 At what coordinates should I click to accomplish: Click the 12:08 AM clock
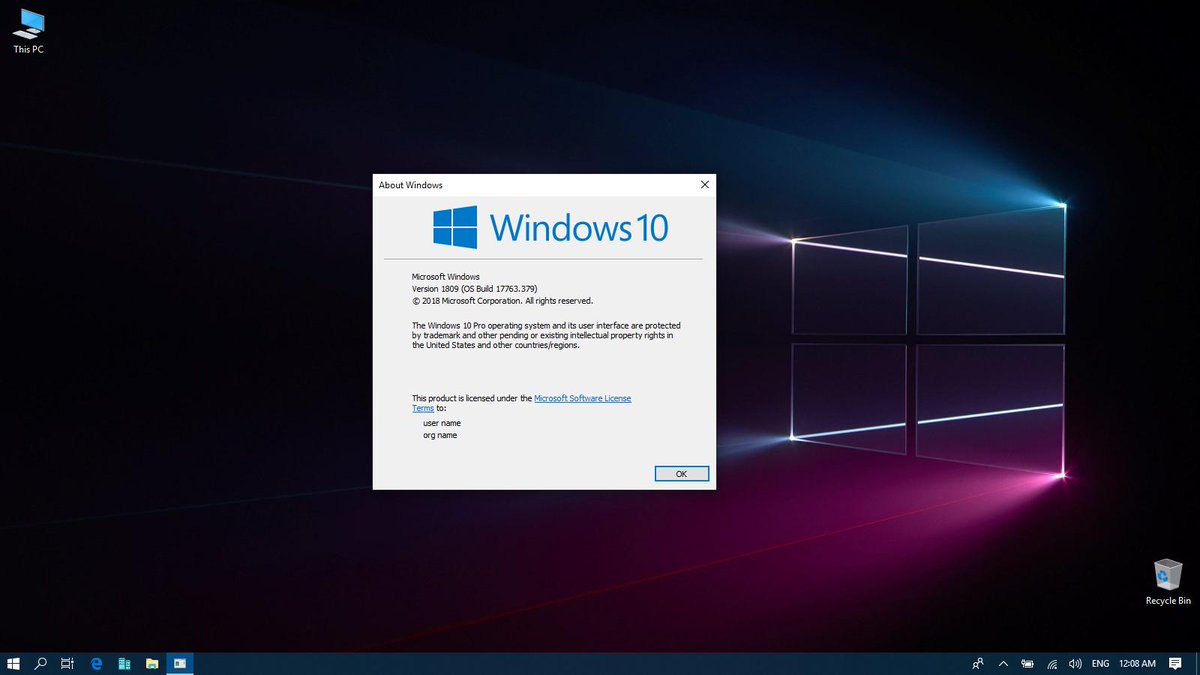[1137, 663]
